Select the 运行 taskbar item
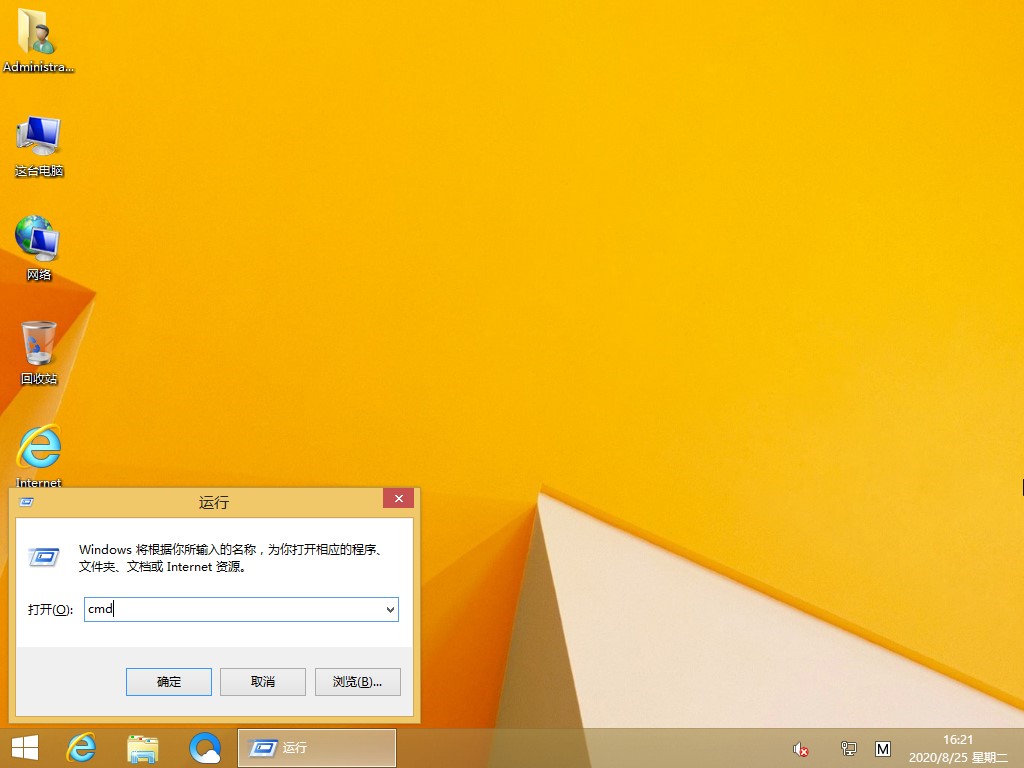Screen dimensions: 1024x768 pos(316,747)
